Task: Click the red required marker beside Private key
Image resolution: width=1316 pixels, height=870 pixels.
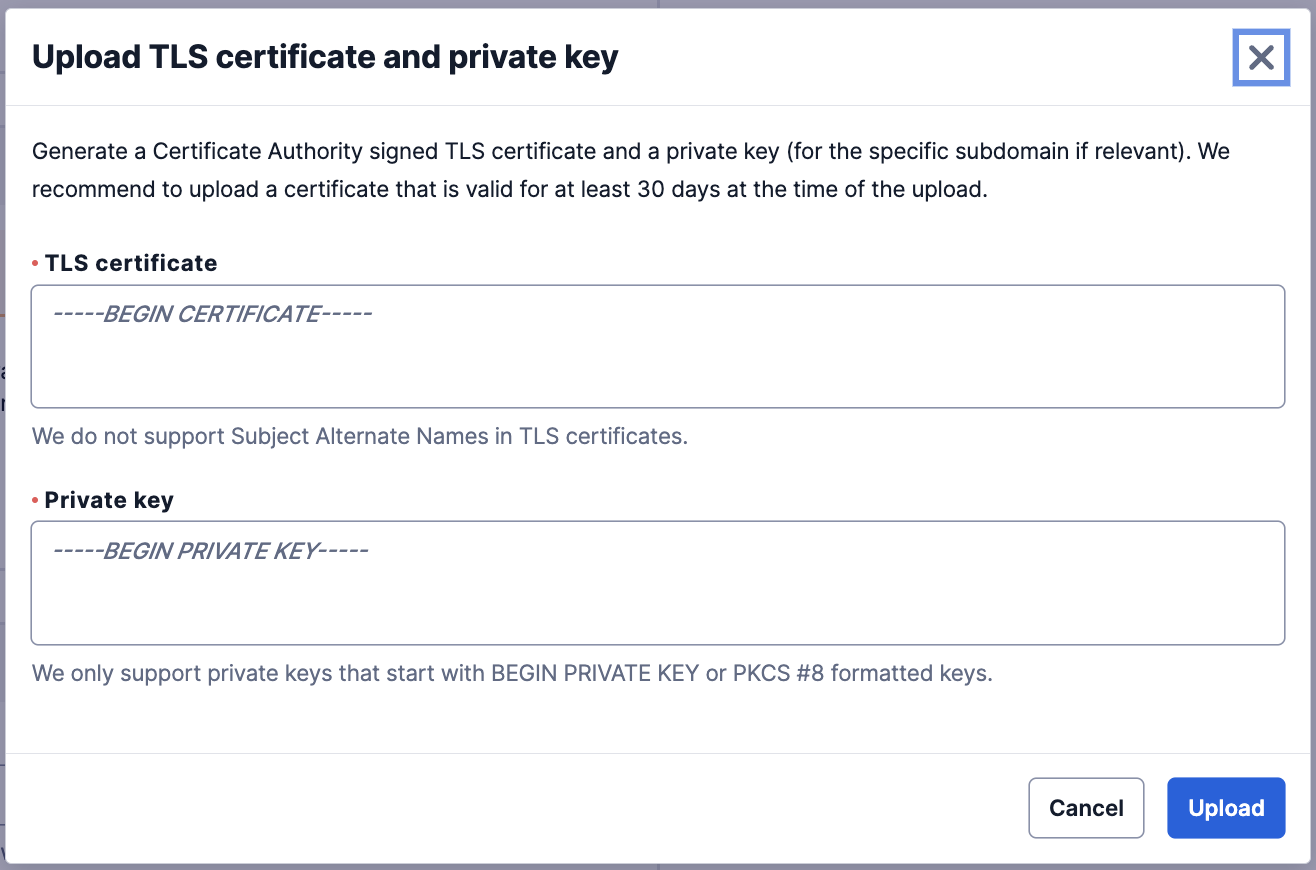Action: pyautogui.click(x=35, y=501)
